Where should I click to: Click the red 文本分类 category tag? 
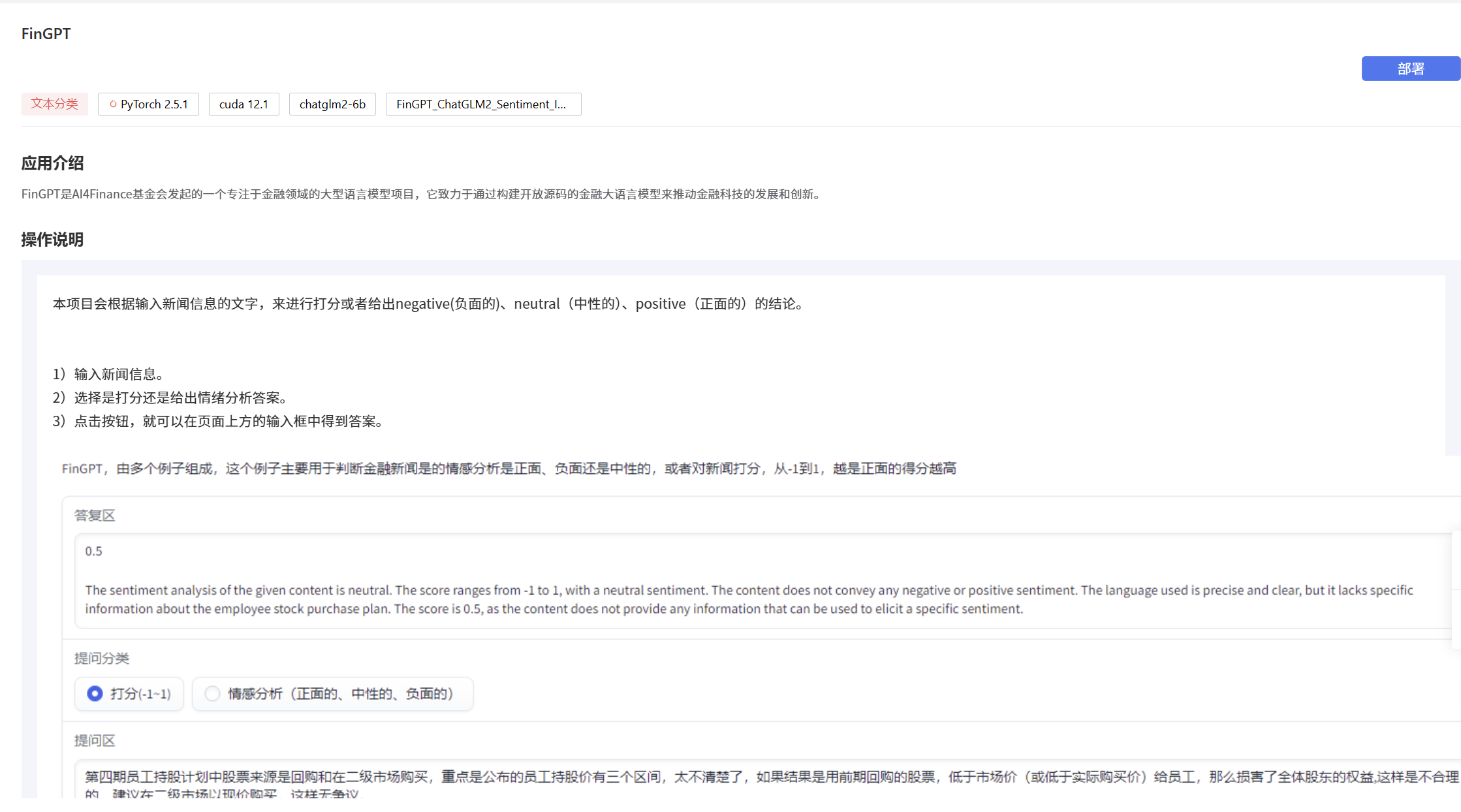click(55, 104)
